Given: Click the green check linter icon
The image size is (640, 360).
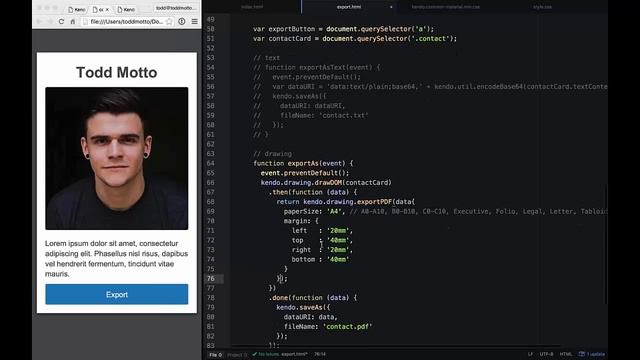Looking at the screenshot, I should pos(255,354).
